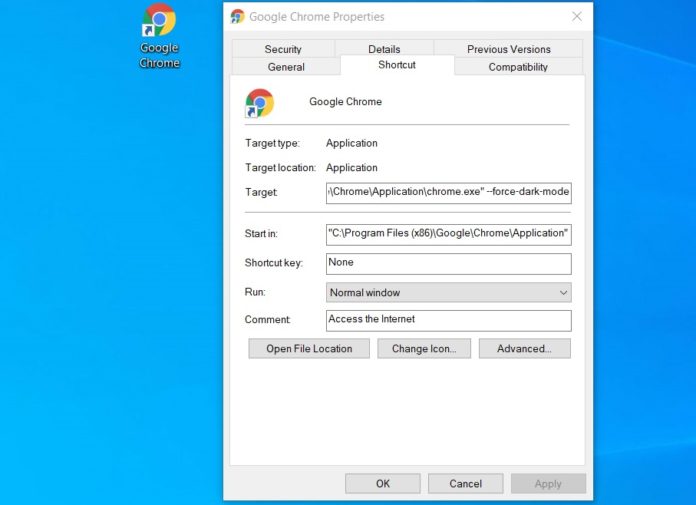The width and height of the screenshot is (696, 505).
Task: Open the Details tab
Action: pos(384,49)
